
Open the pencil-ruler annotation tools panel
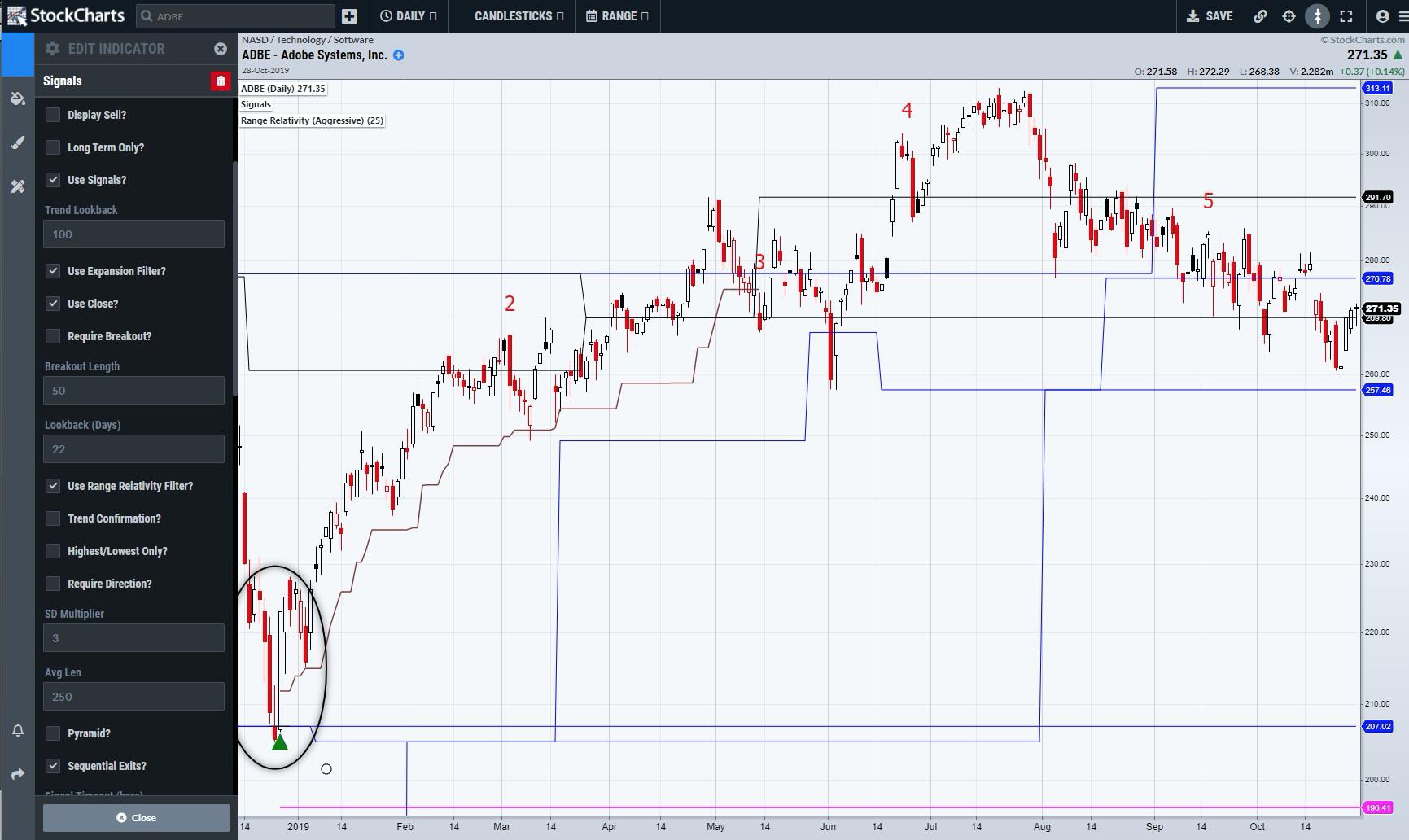tap(18, 186)
